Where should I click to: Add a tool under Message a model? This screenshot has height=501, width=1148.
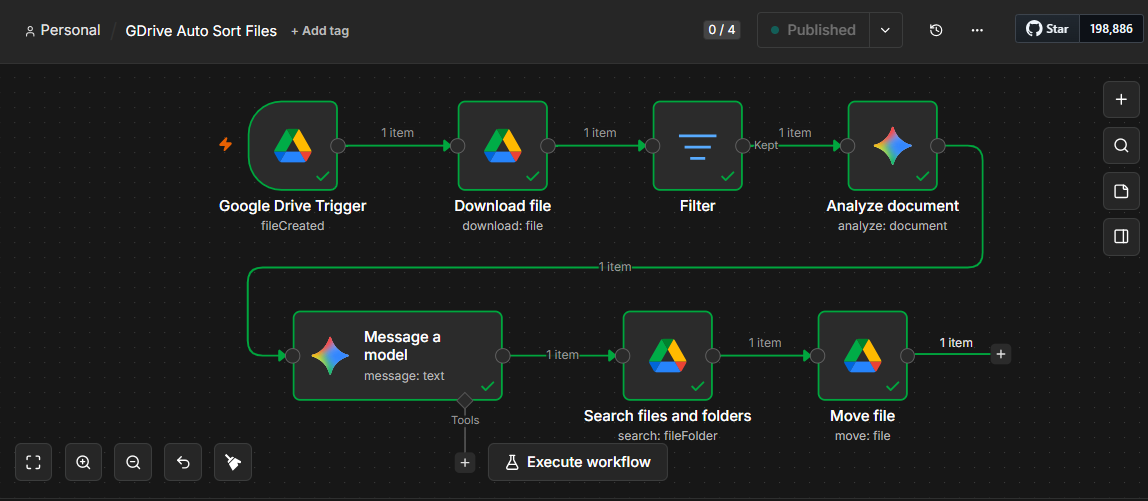click(x=464, y=462)
